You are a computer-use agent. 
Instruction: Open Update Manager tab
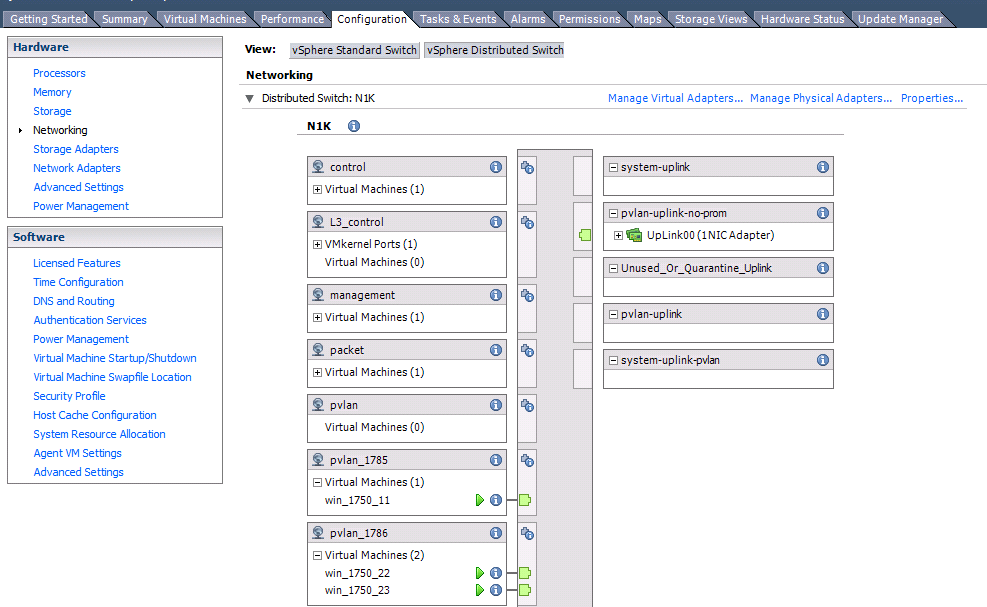pos(901,19)
